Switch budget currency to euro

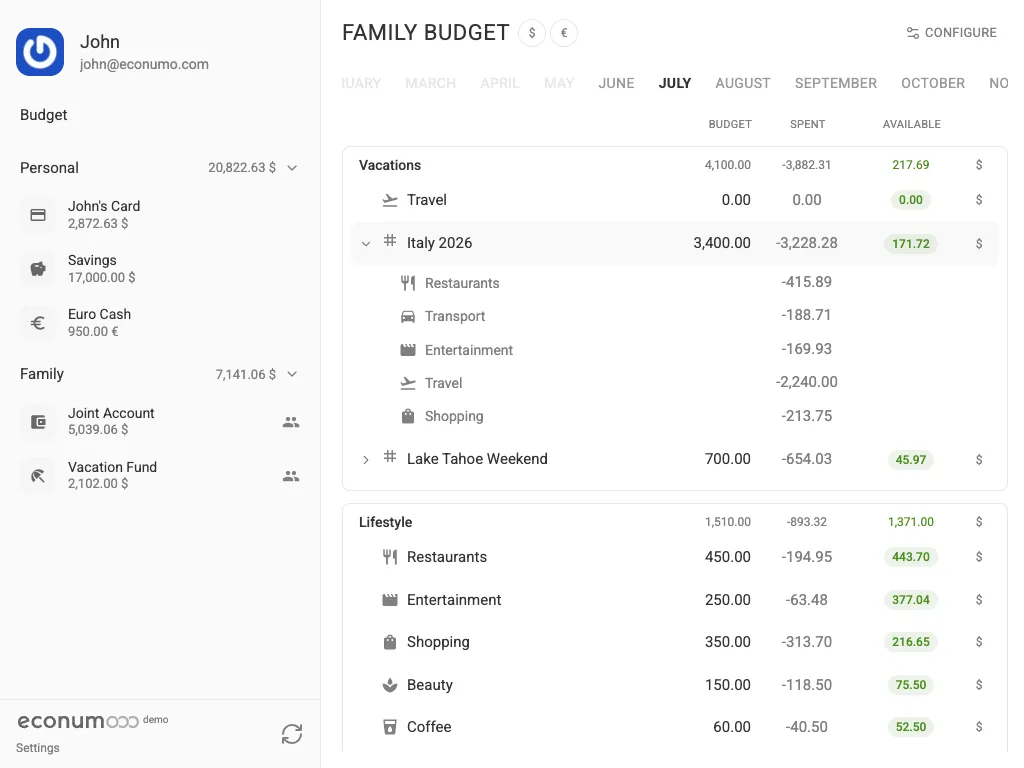[x=564, y=33]
